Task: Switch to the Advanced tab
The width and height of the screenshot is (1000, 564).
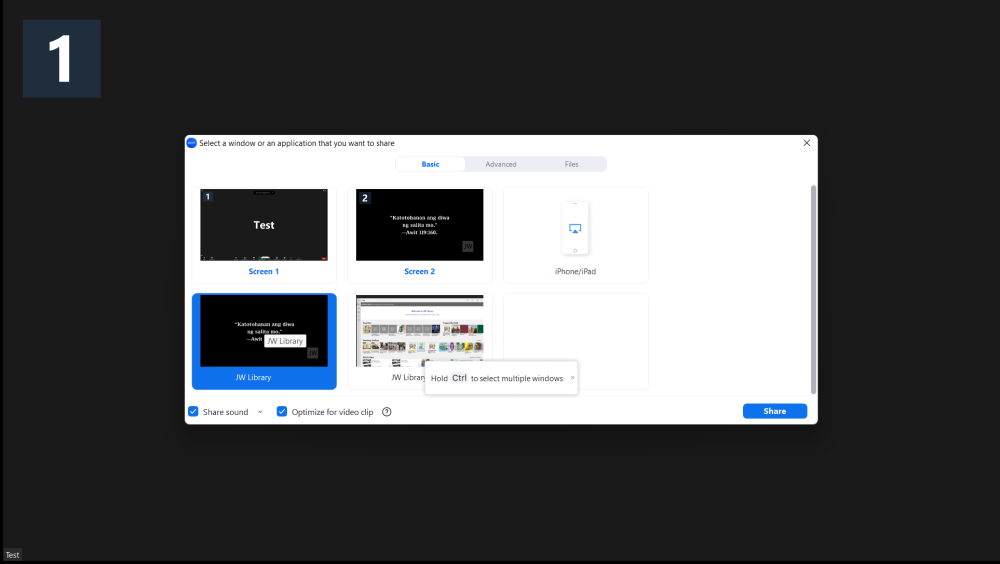Action: (x=501, y=164)
